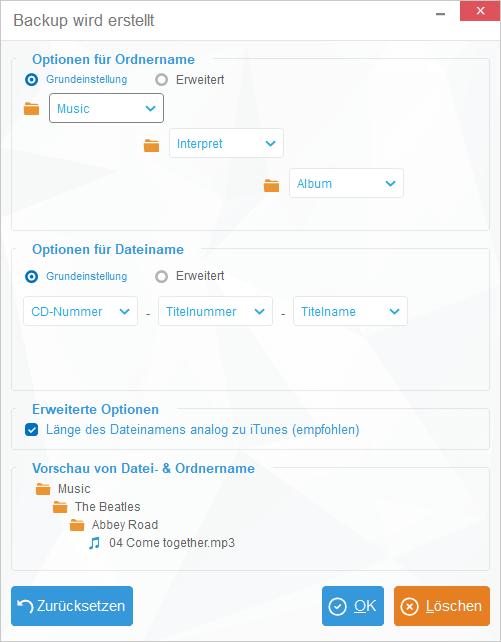
Task: Expand the Titelnummer dropdown
Action: [215, 311]
